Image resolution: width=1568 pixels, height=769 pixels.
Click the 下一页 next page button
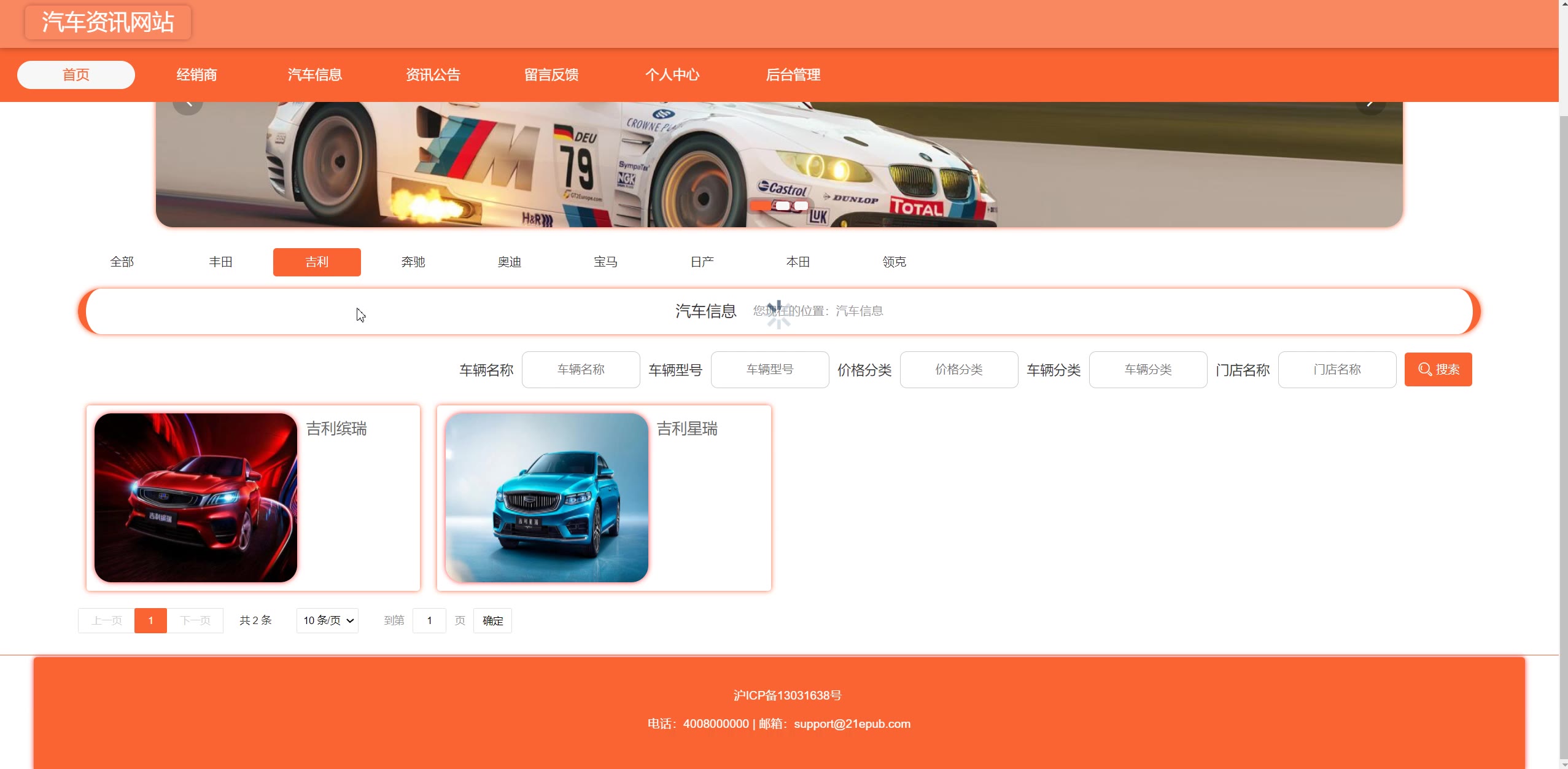(195, 620)
